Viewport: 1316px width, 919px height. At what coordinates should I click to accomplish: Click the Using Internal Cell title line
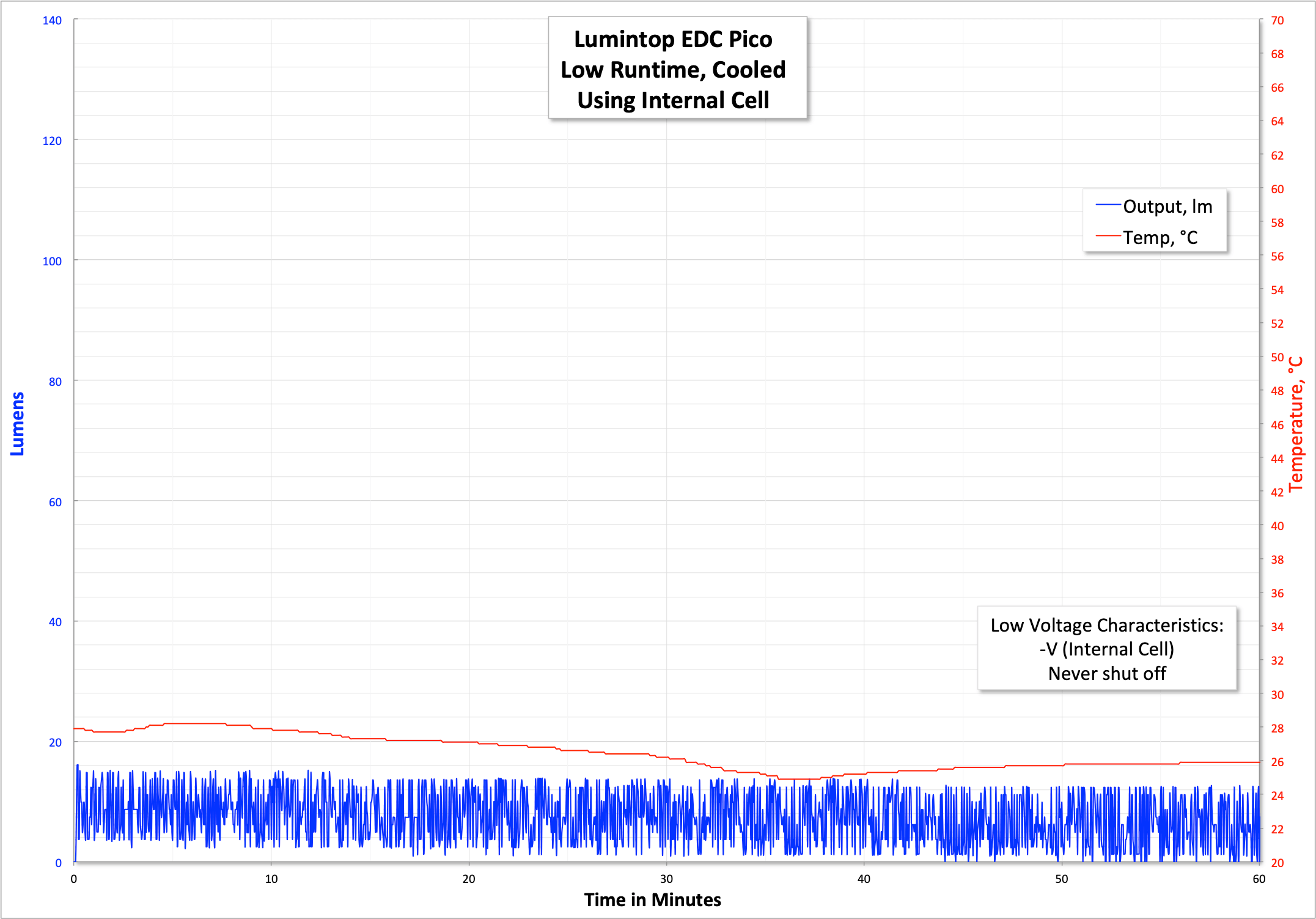click(x=673, y=100)
